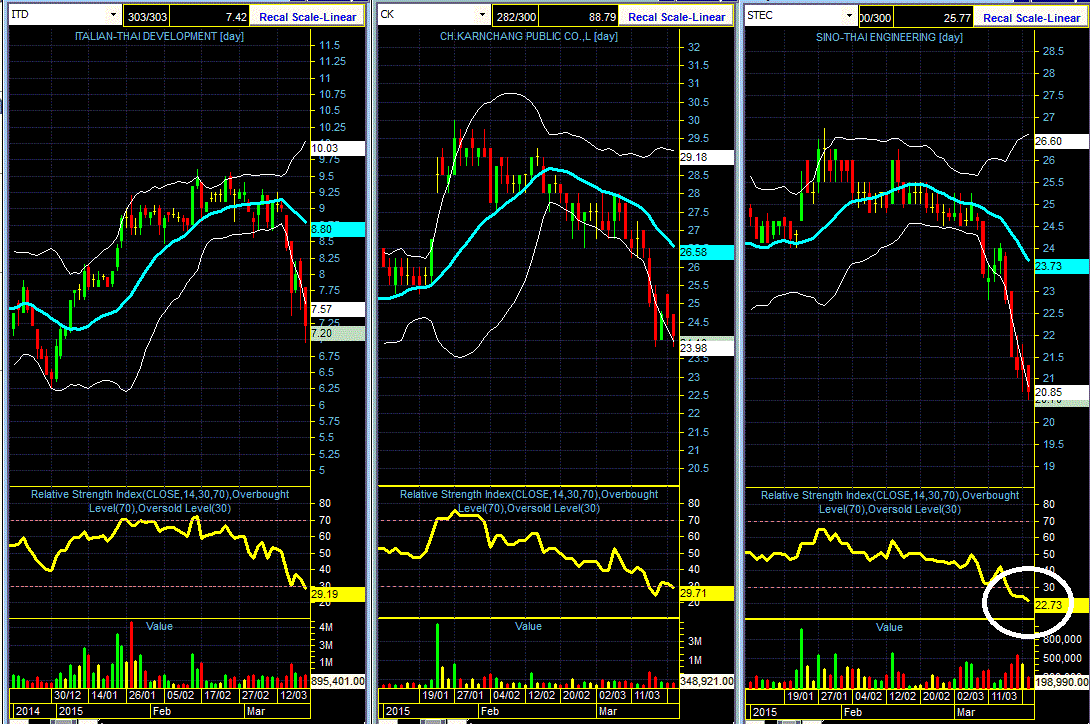This screenshot has width=1090, height=724.
Task: Open the CK symbol dropdown arrow
Action: click(x=482, y=15)
